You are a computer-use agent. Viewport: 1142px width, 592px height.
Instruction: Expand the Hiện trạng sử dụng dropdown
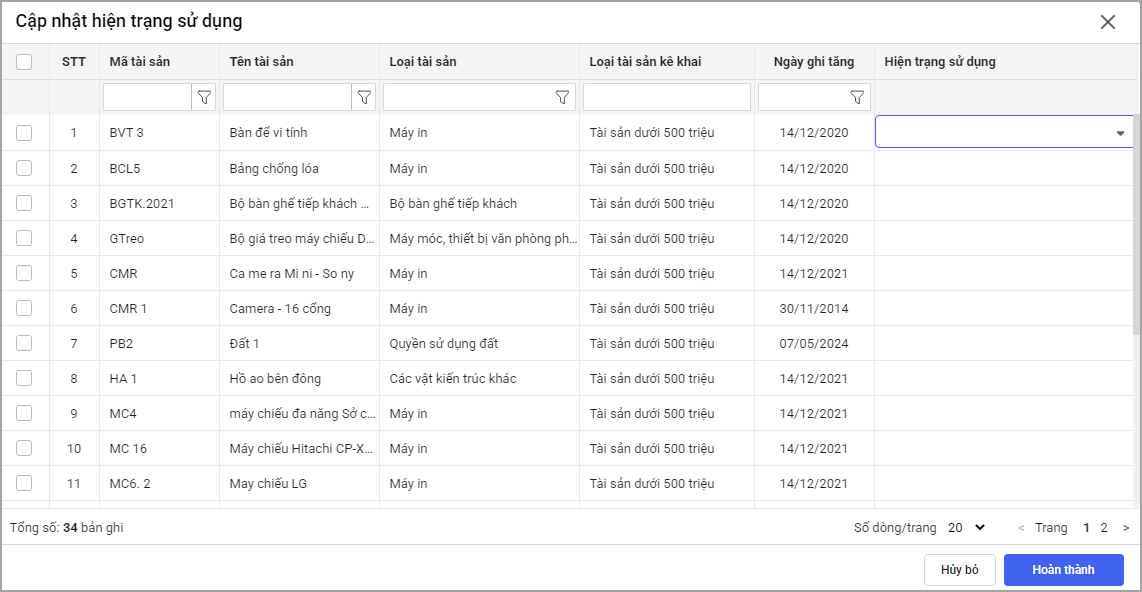(1120, 133)
